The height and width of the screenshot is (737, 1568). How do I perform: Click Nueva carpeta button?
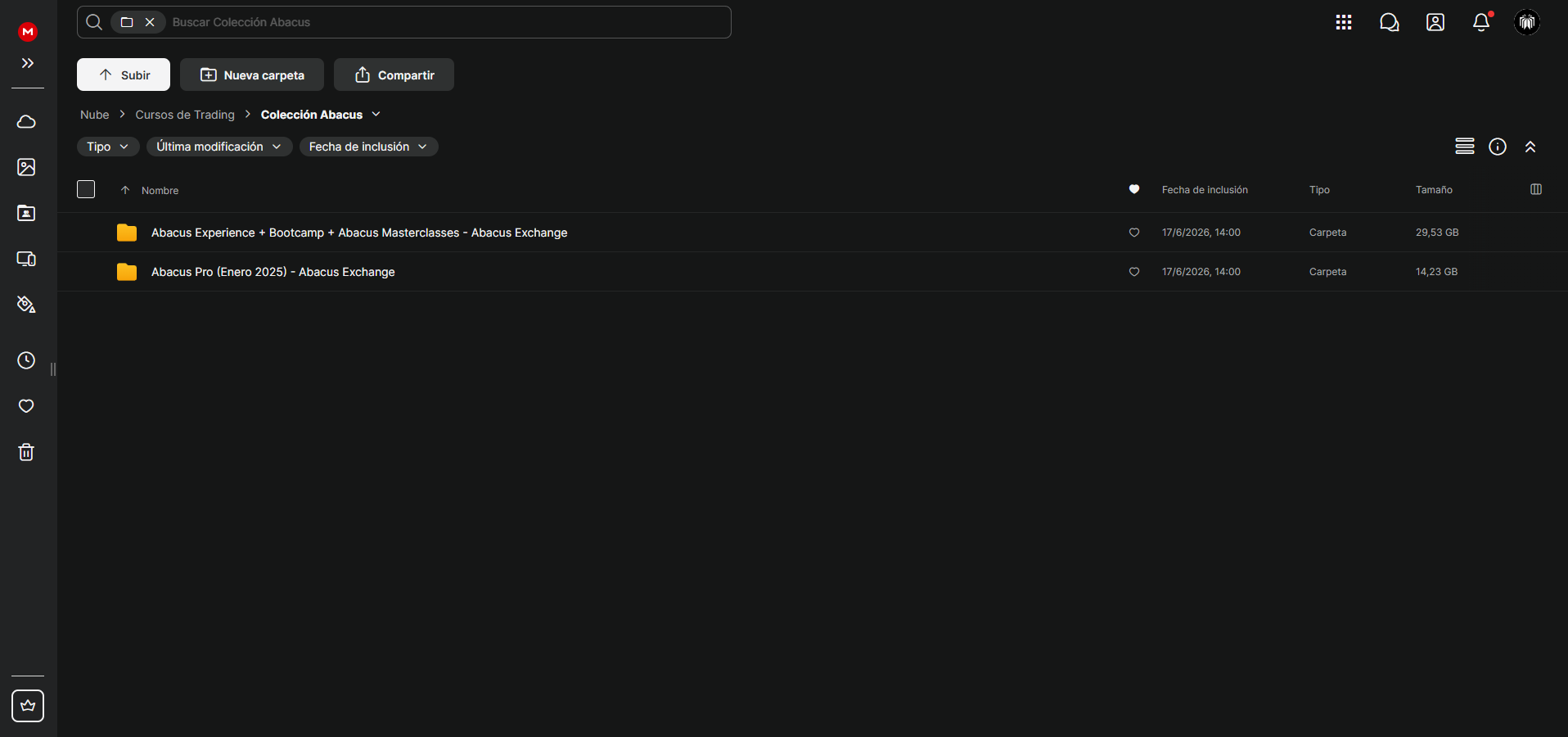pyautogui.click(x=252, y=75)
